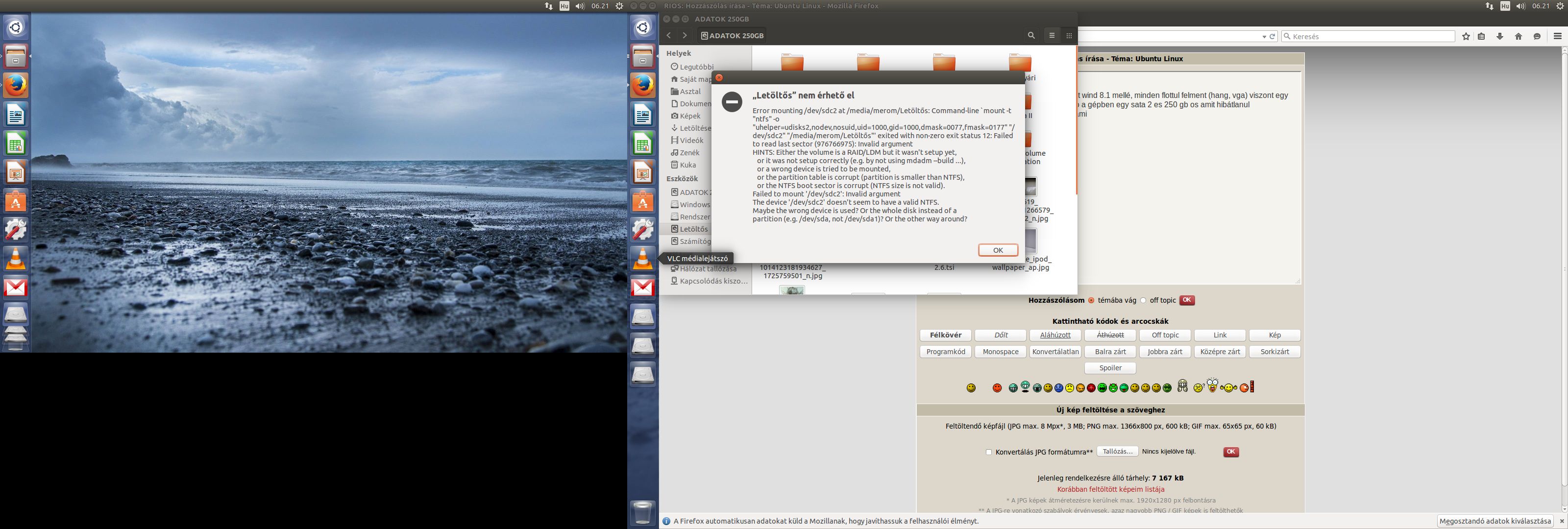Viewport: 1568px width, 529px height.
Task: Click the 'Középre zárt' alignment button
Action: [1220, 352]
